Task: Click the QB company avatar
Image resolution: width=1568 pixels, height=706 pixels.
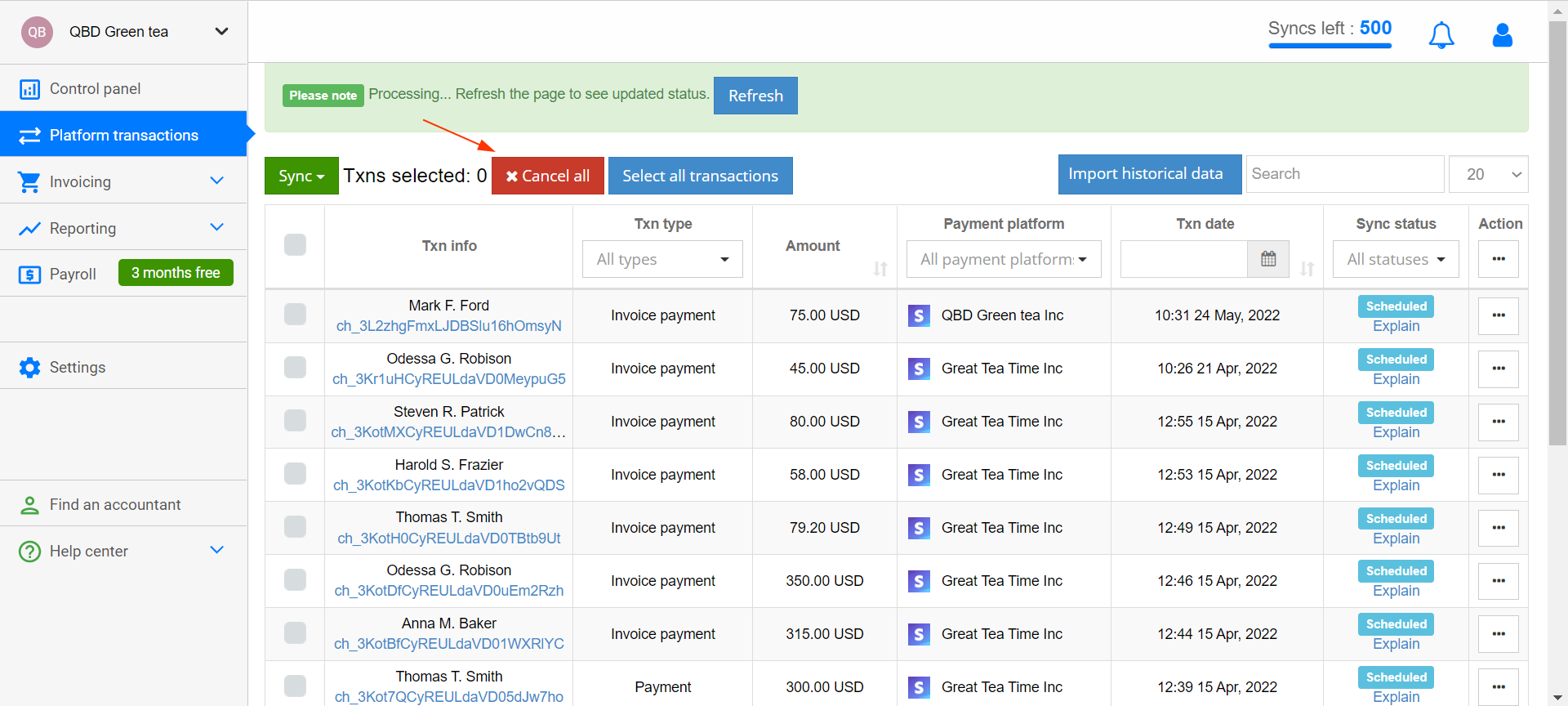Action: pos(37,32)
